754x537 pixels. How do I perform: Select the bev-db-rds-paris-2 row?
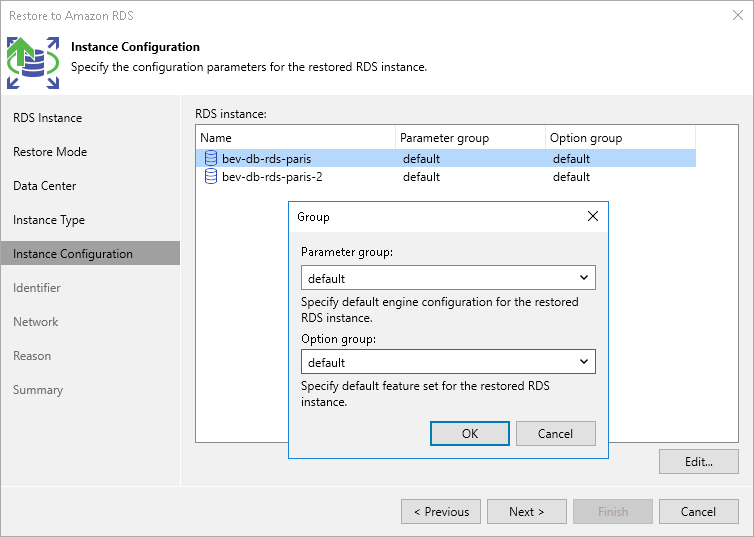[x=272, y=177]
